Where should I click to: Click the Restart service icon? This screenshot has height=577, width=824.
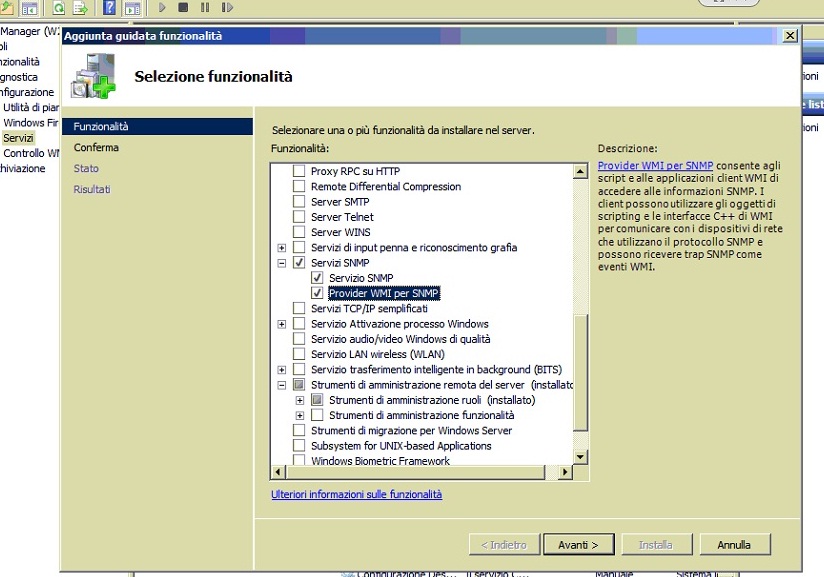[x=227, y=7]
